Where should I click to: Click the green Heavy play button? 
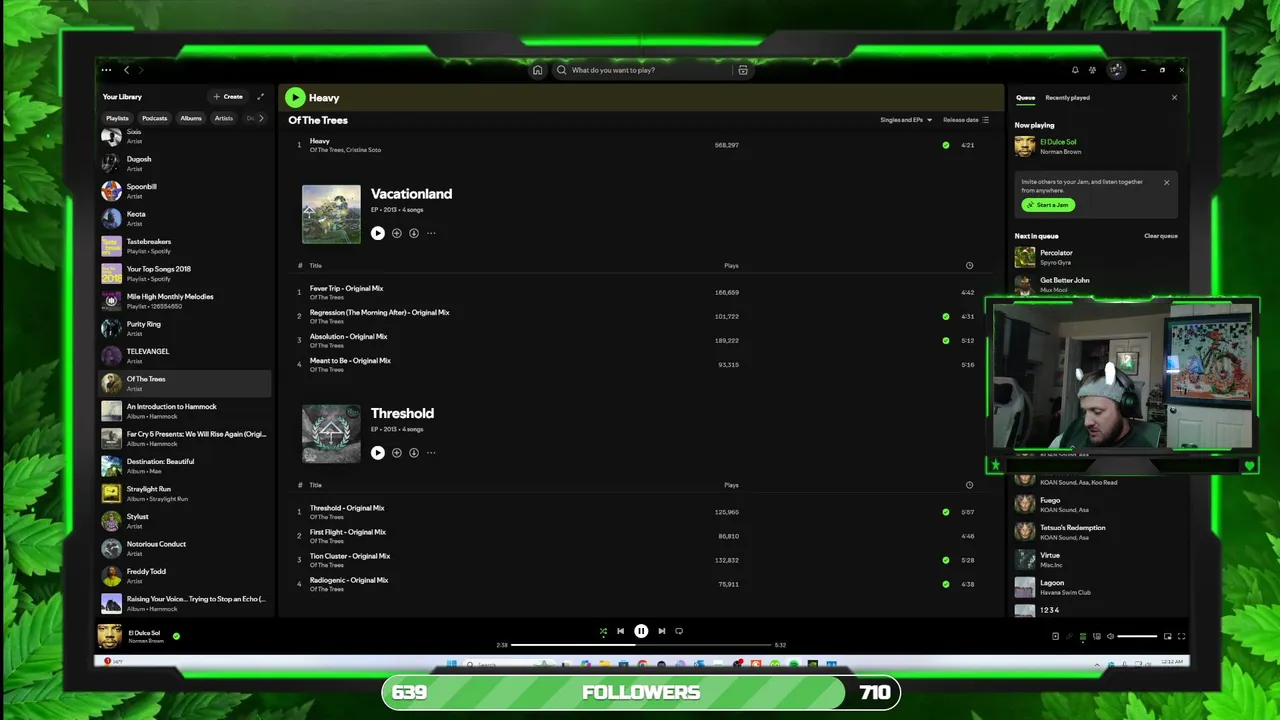pyautogui.click(x=295, y=97)
